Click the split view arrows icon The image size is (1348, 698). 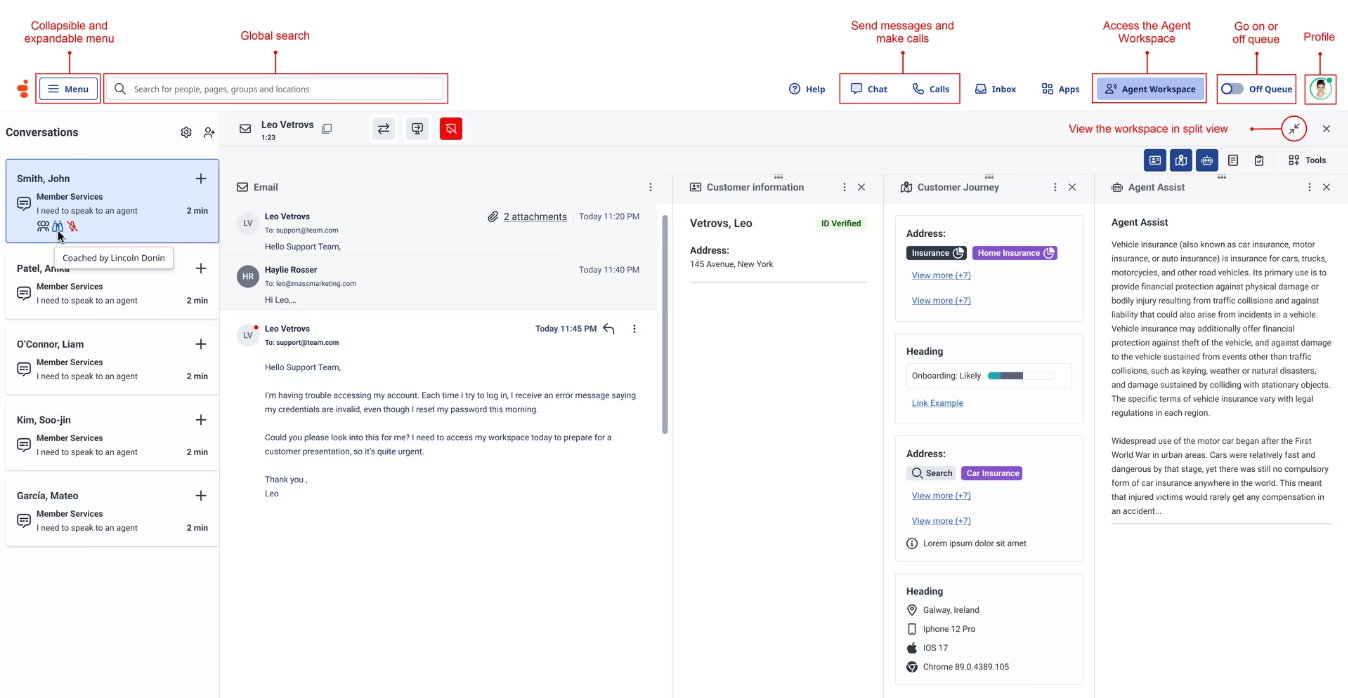coord(1294,129)
